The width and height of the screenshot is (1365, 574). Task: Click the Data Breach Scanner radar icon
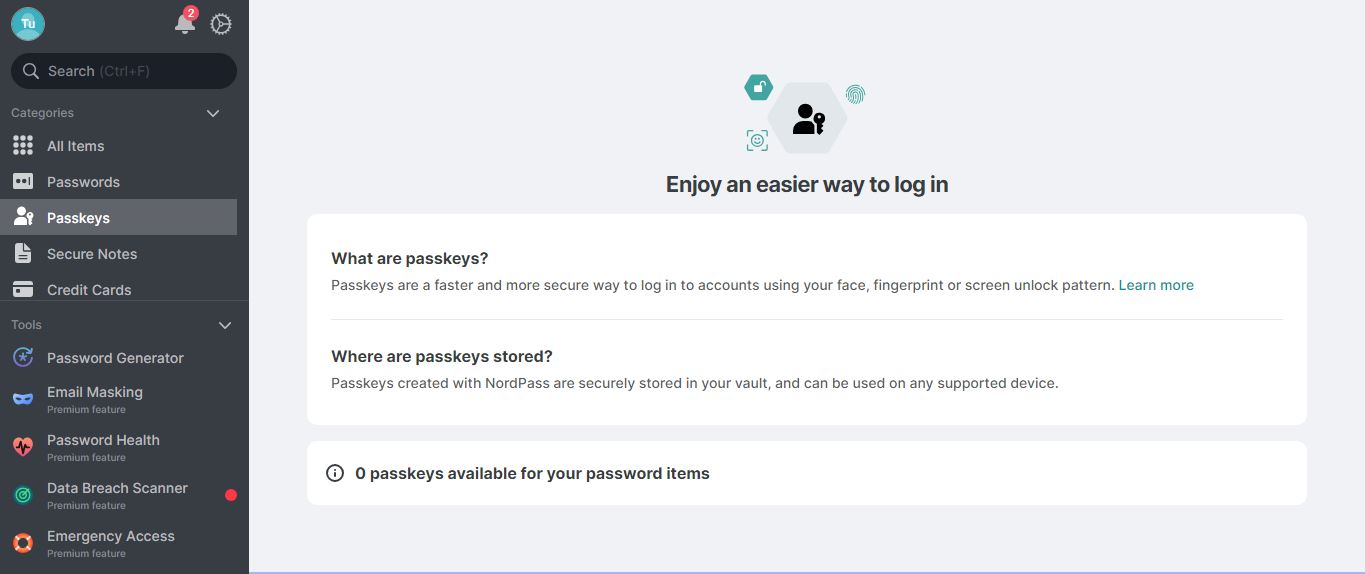point(23,495)
